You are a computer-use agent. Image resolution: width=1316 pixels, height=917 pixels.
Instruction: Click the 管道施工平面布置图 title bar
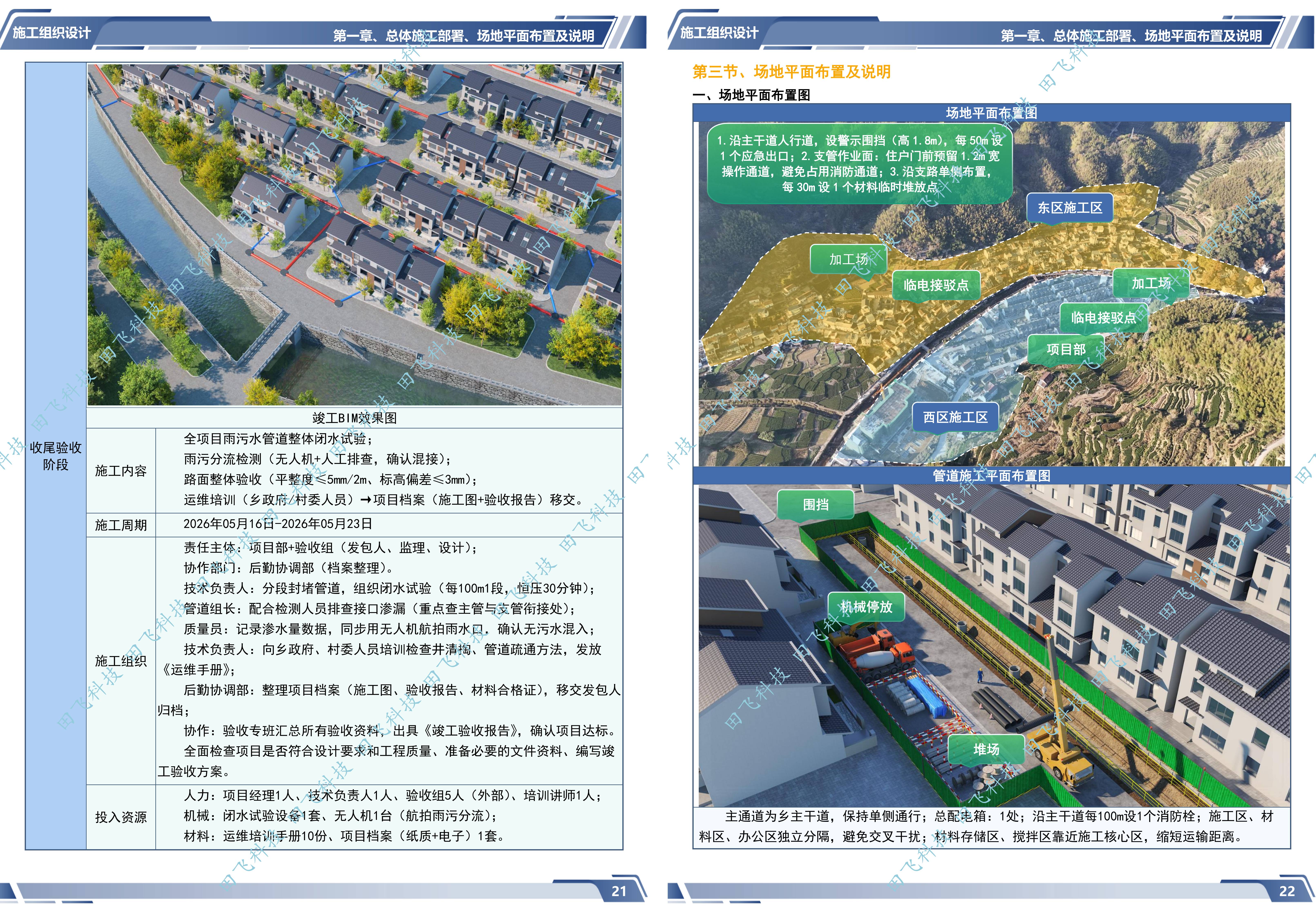[992, 476]
